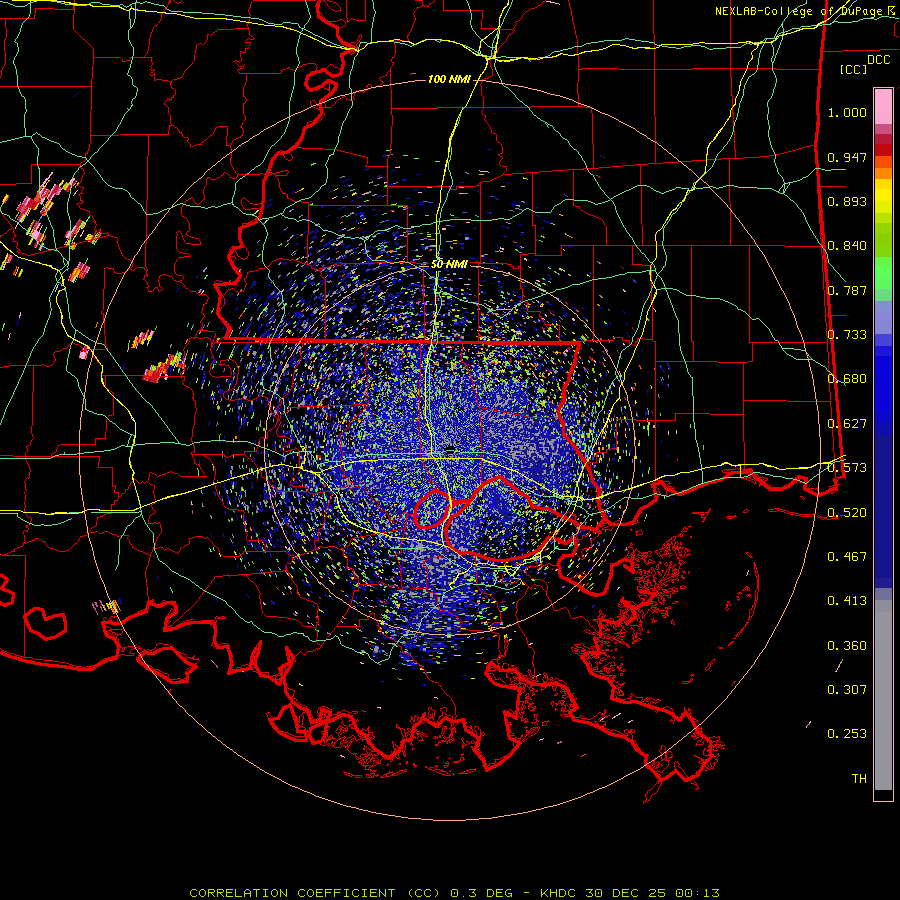Click the 0.520 legend value

(x=847, y=513)
